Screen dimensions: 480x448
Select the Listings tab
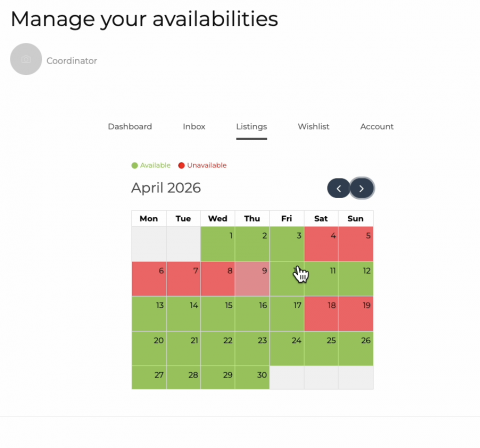pyautogui.click(x=252, y=127)
